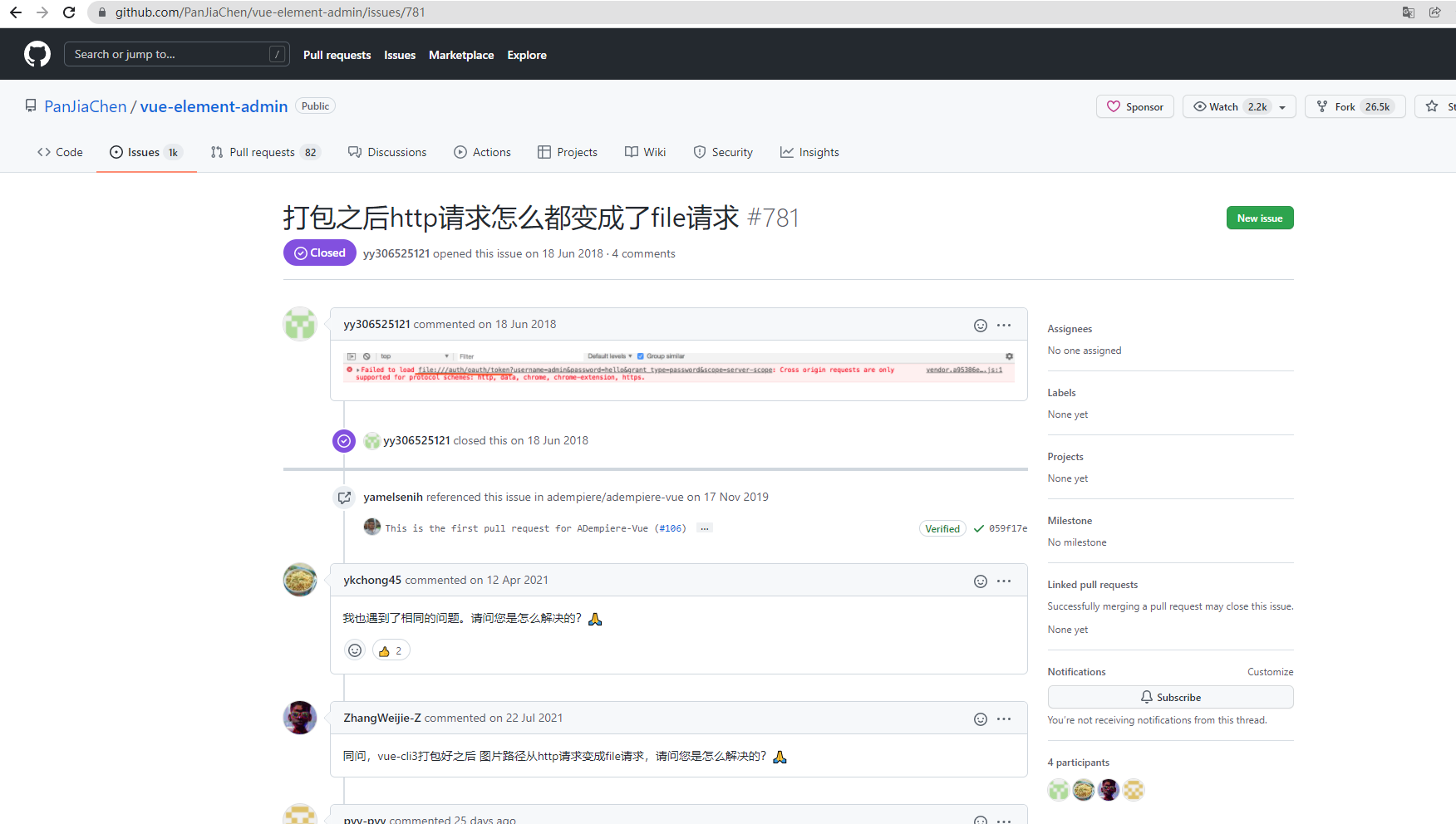1456x824 pixels.
Task: Click the Assignees sidebar heading
Action: tap(1070, 329)
